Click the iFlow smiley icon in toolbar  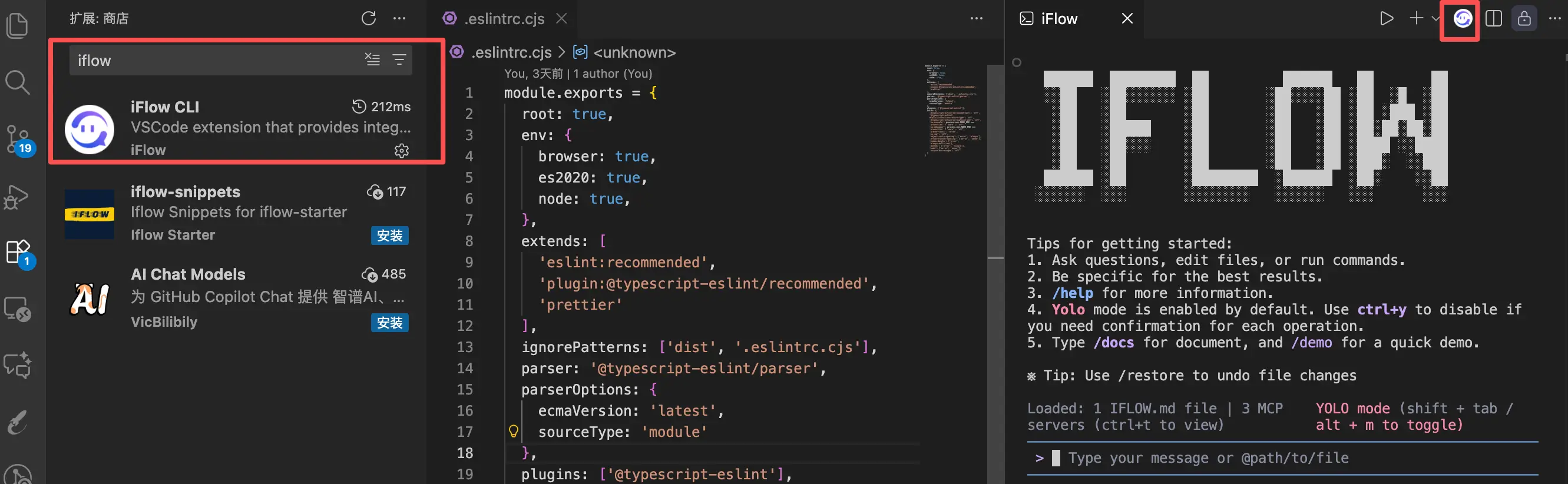click(1462, 19)
